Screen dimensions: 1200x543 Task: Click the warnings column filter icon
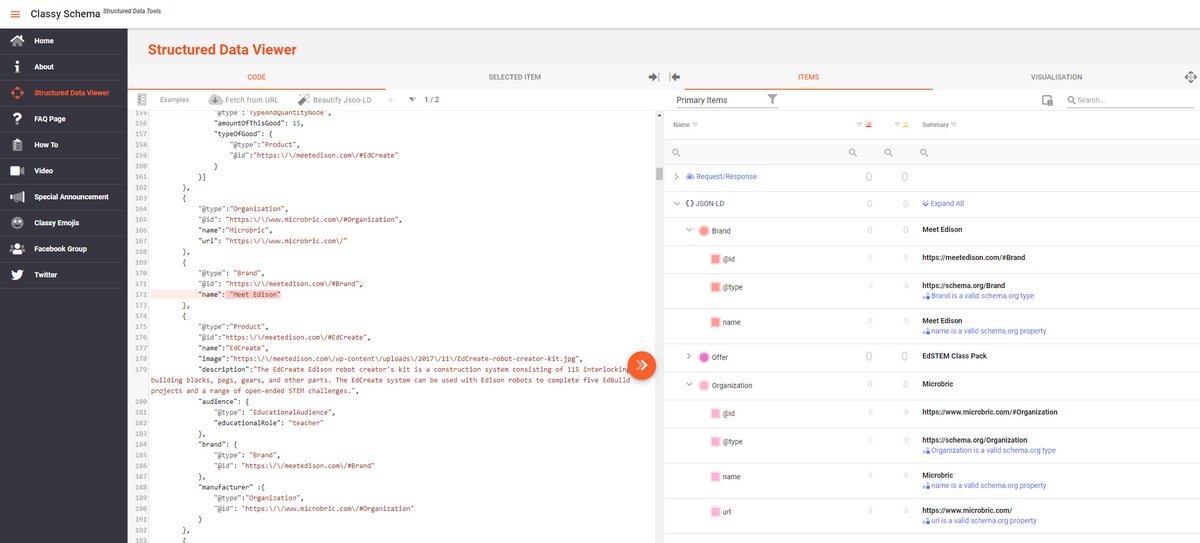[897, 125]
